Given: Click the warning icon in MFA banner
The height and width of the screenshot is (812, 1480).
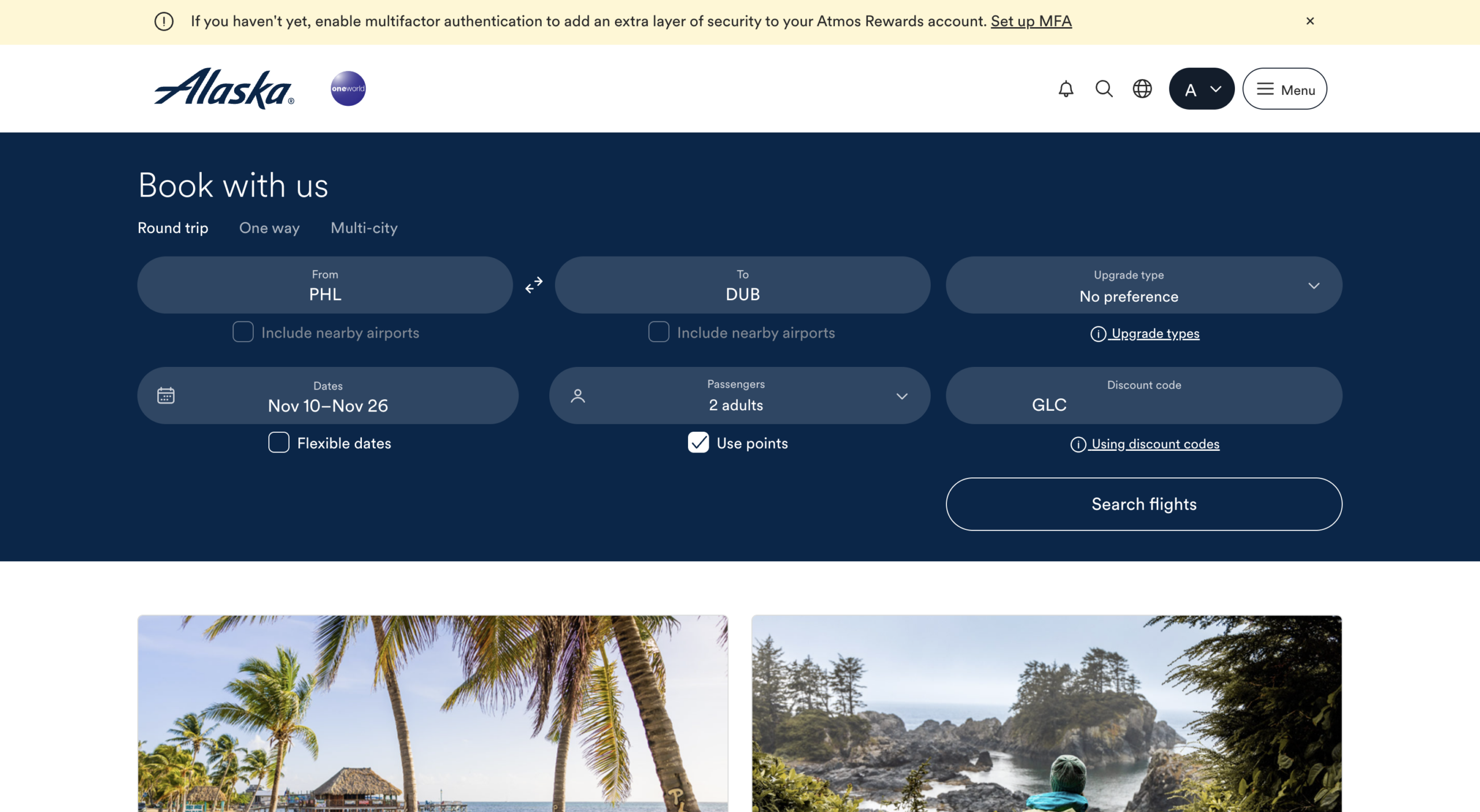Looking at the screenshot, I should tap(164, 21).
